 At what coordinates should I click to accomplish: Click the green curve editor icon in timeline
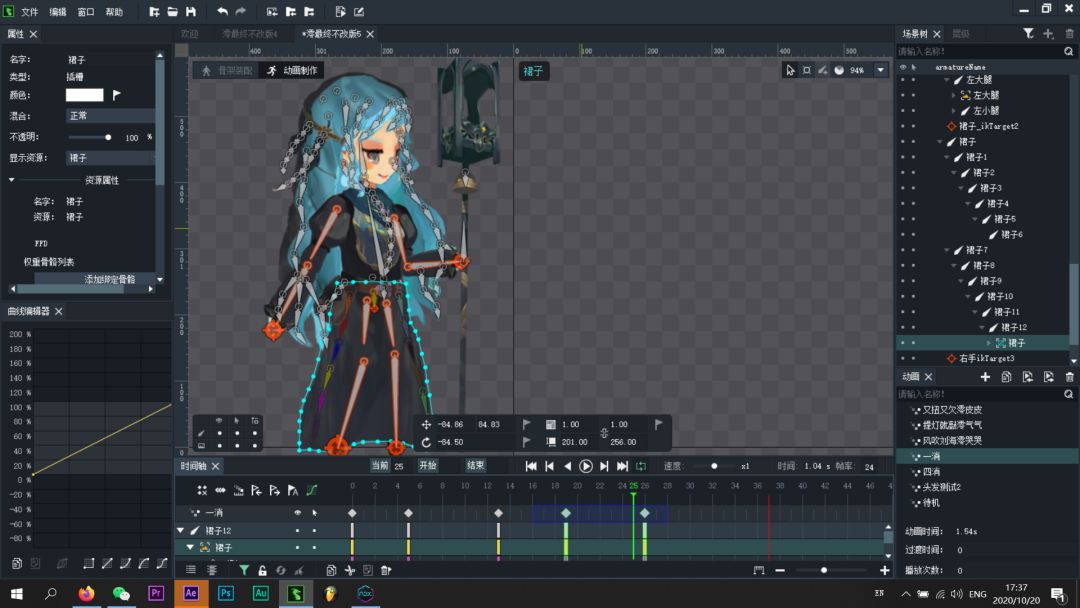coord(311,490)
